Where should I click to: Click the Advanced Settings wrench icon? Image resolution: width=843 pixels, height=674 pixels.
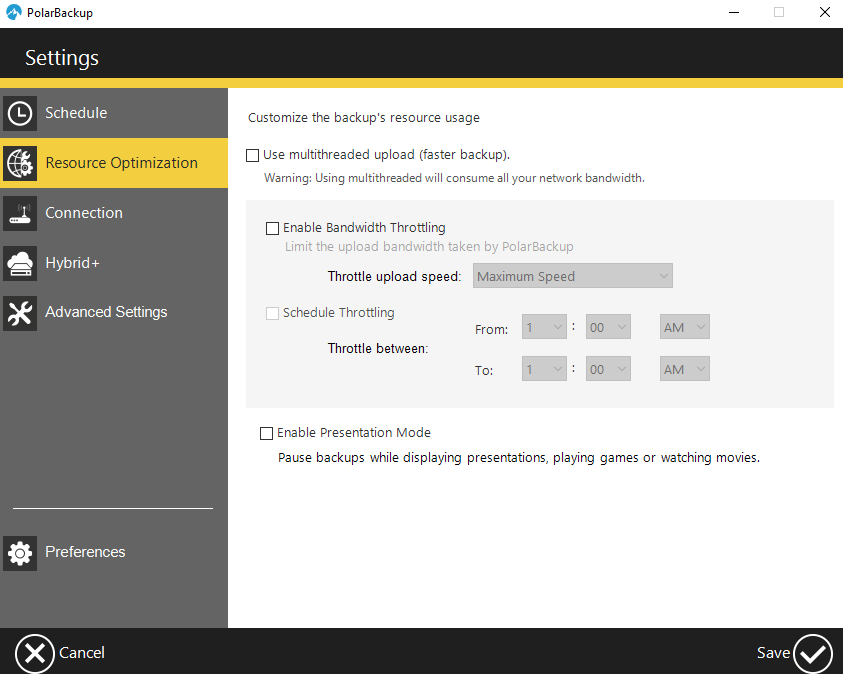20,313
